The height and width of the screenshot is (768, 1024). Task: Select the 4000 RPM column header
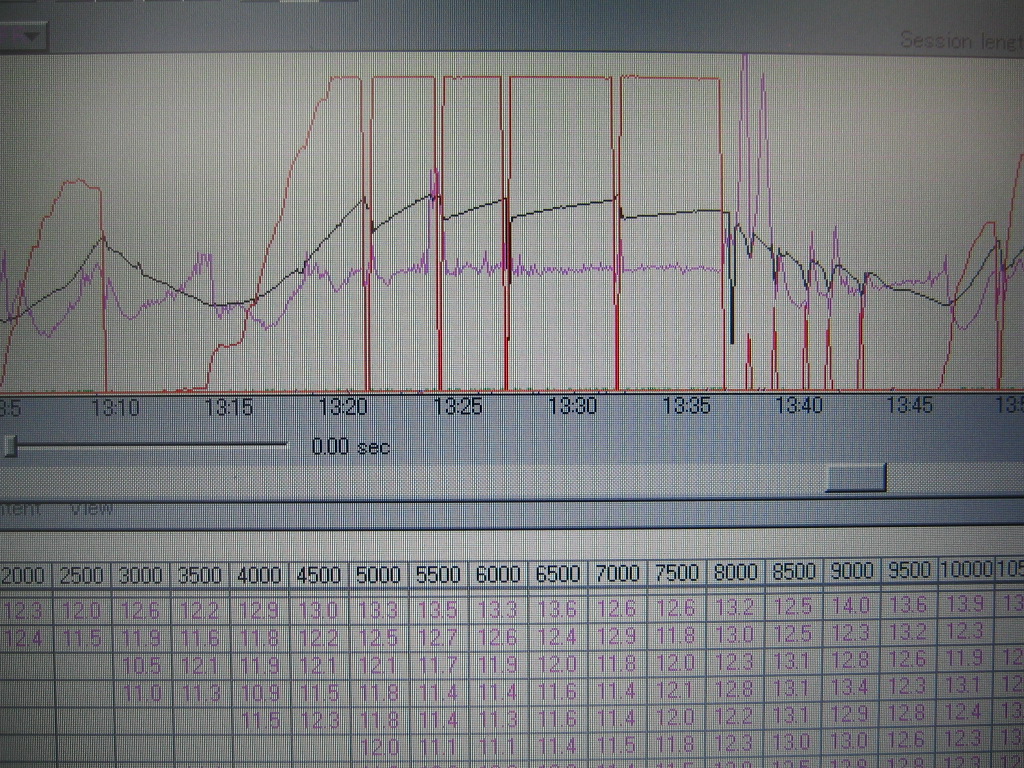pyautogui.click(x=259, y=576)
